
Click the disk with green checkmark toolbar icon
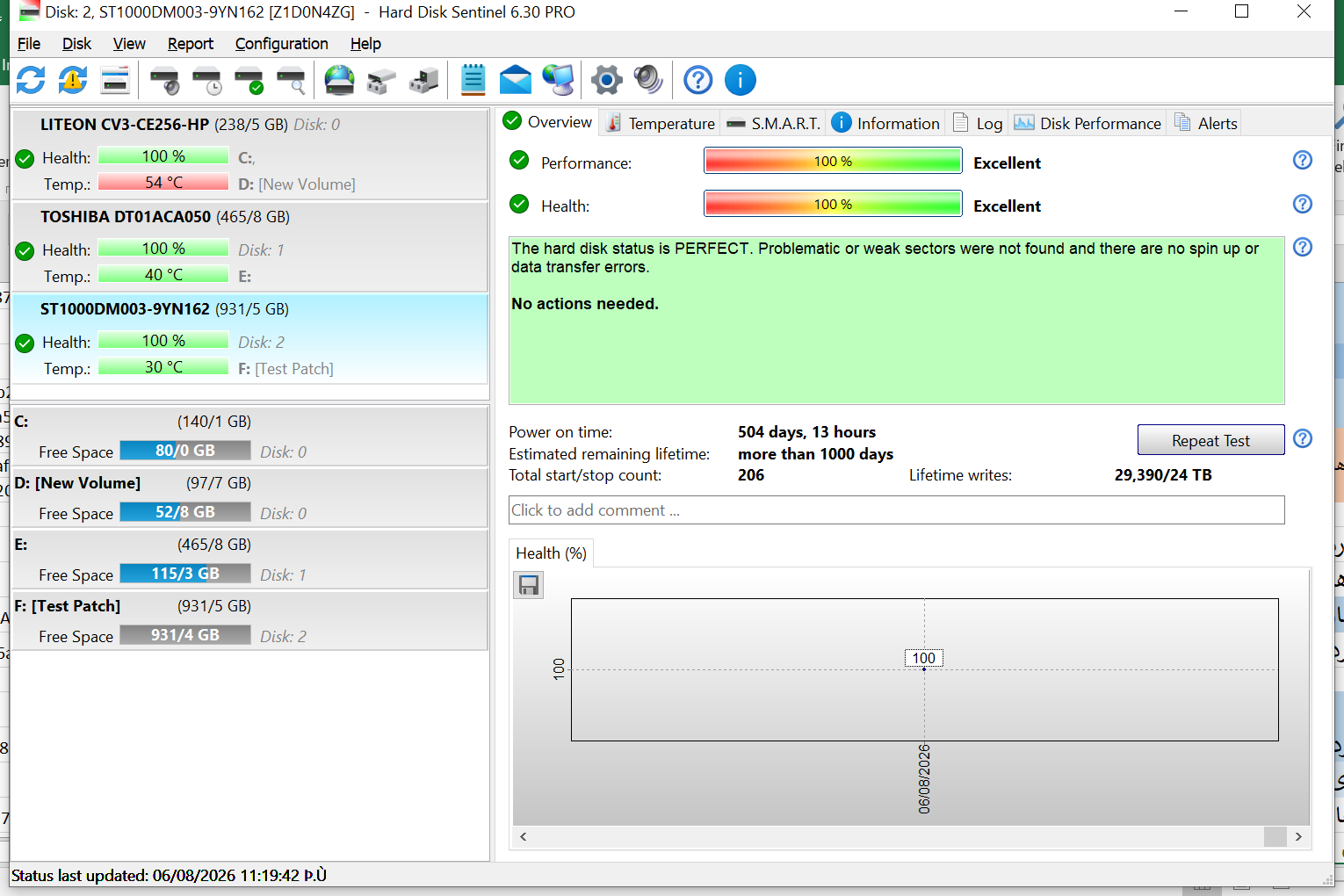249,80
